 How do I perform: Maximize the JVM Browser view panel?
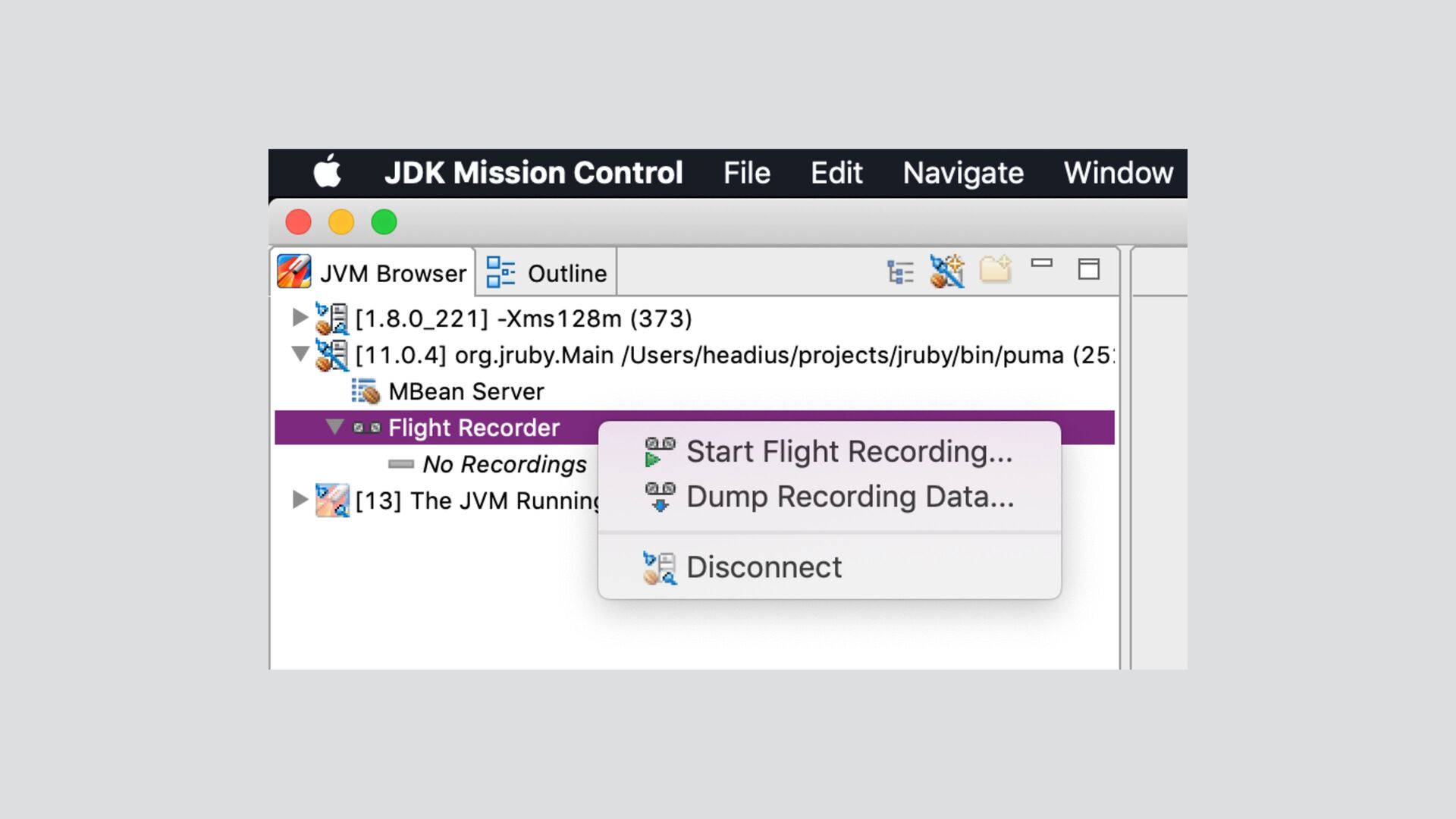(1089, 269)
